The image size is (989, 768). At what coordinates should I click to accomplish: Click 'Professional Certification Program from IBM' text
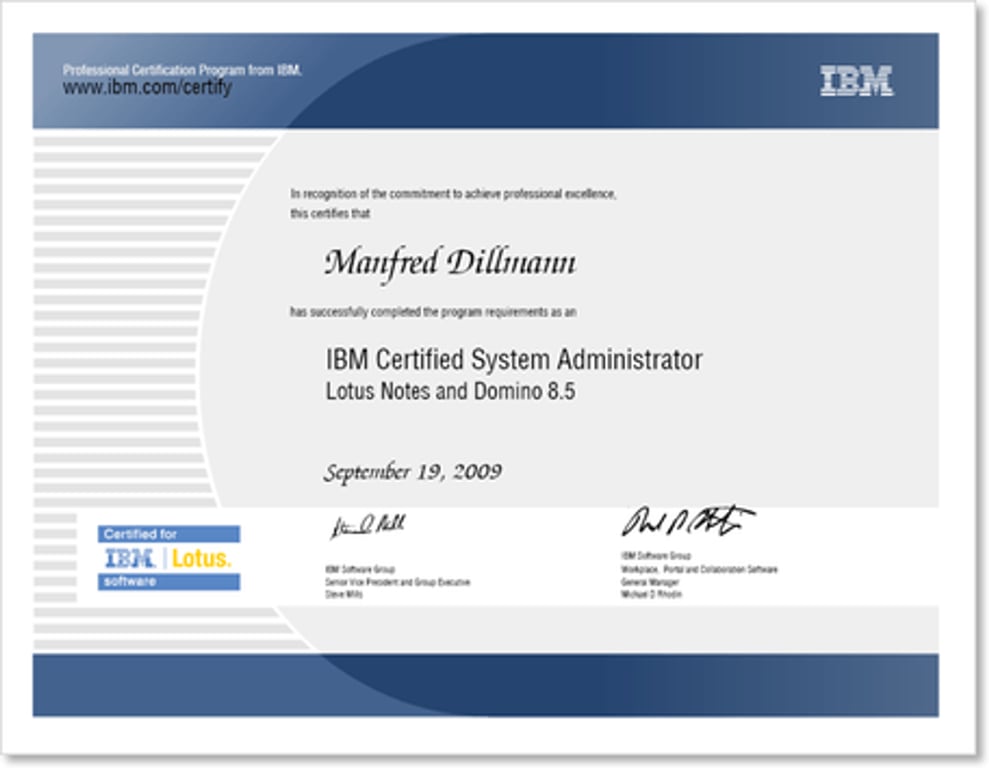click(x=182, y=70)
